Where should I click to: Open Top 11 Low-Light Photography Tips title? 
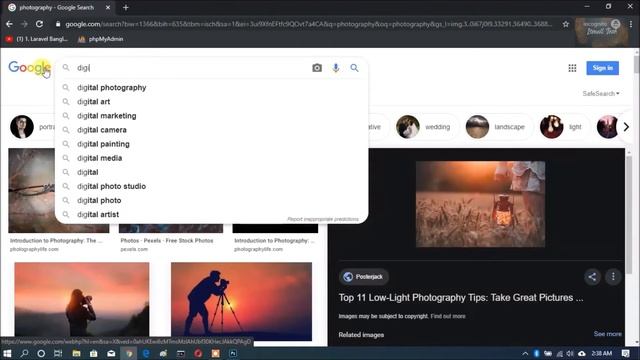(x=461, y=298)
